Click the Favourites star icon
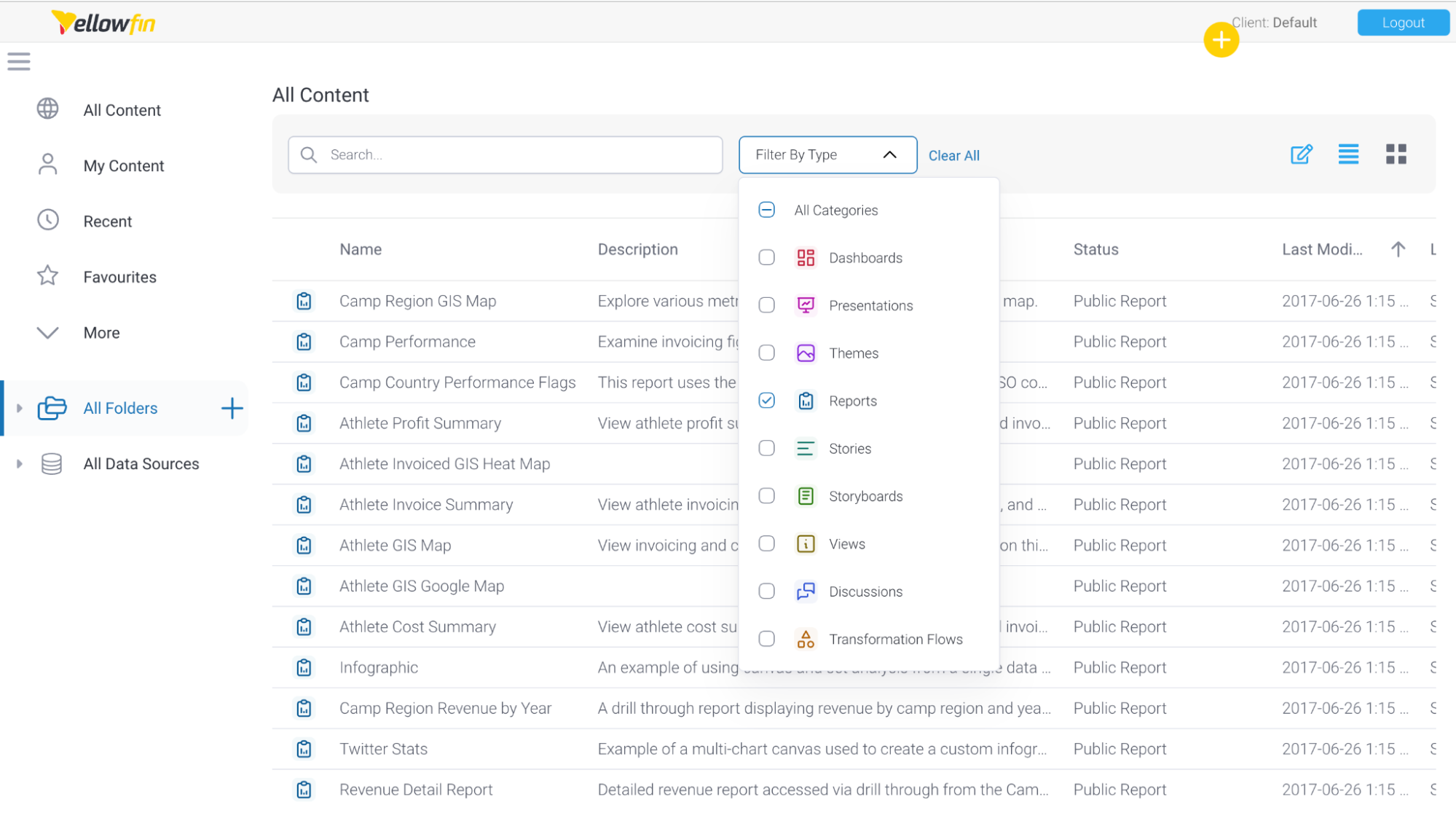This screenshot has width=1456, height=818. point(48,276)
